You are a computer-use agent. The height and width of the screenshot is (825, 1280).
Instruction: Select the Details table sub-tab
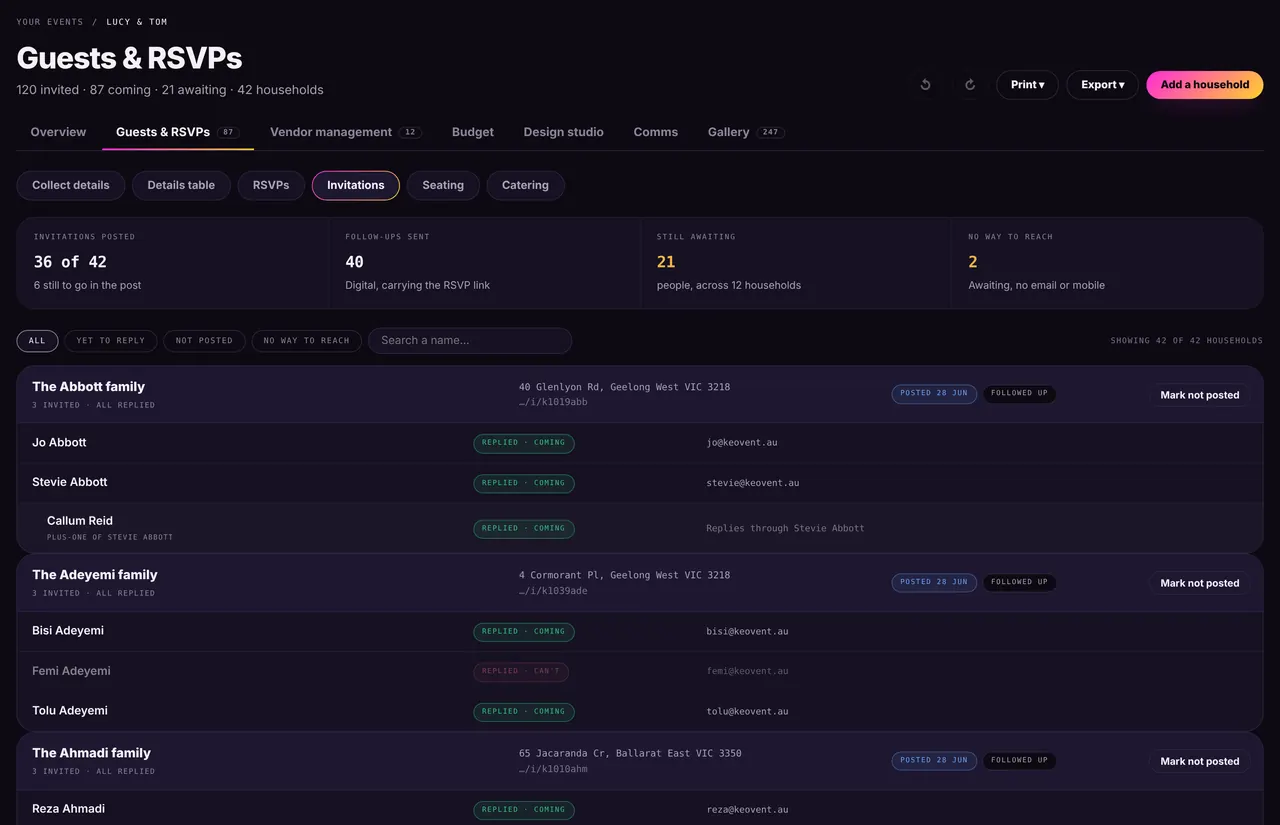181,185
